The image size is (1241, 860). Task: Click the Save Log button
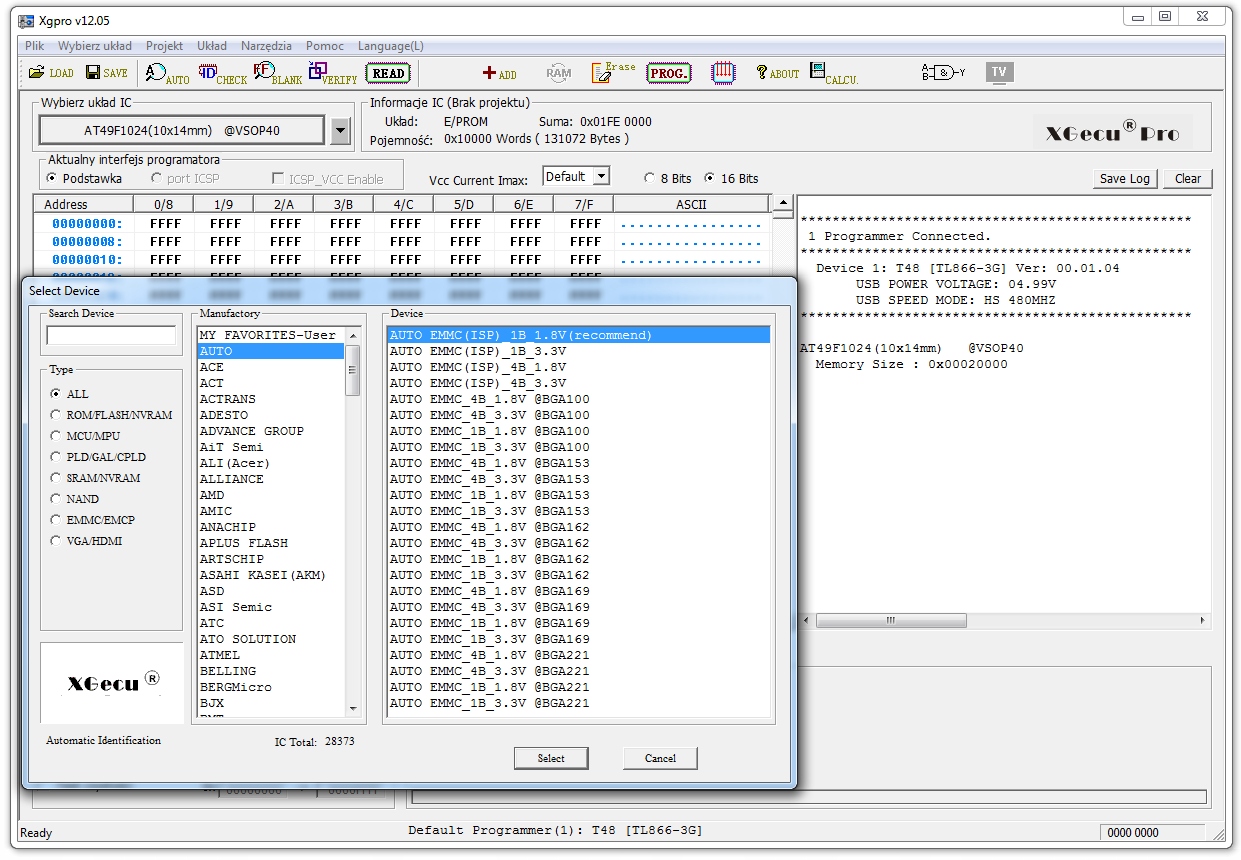pos(1124,179)
